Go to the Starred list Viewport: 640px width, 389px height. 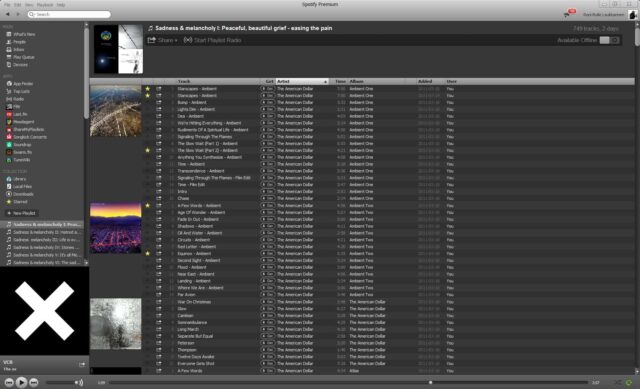(x=17, y=202)
